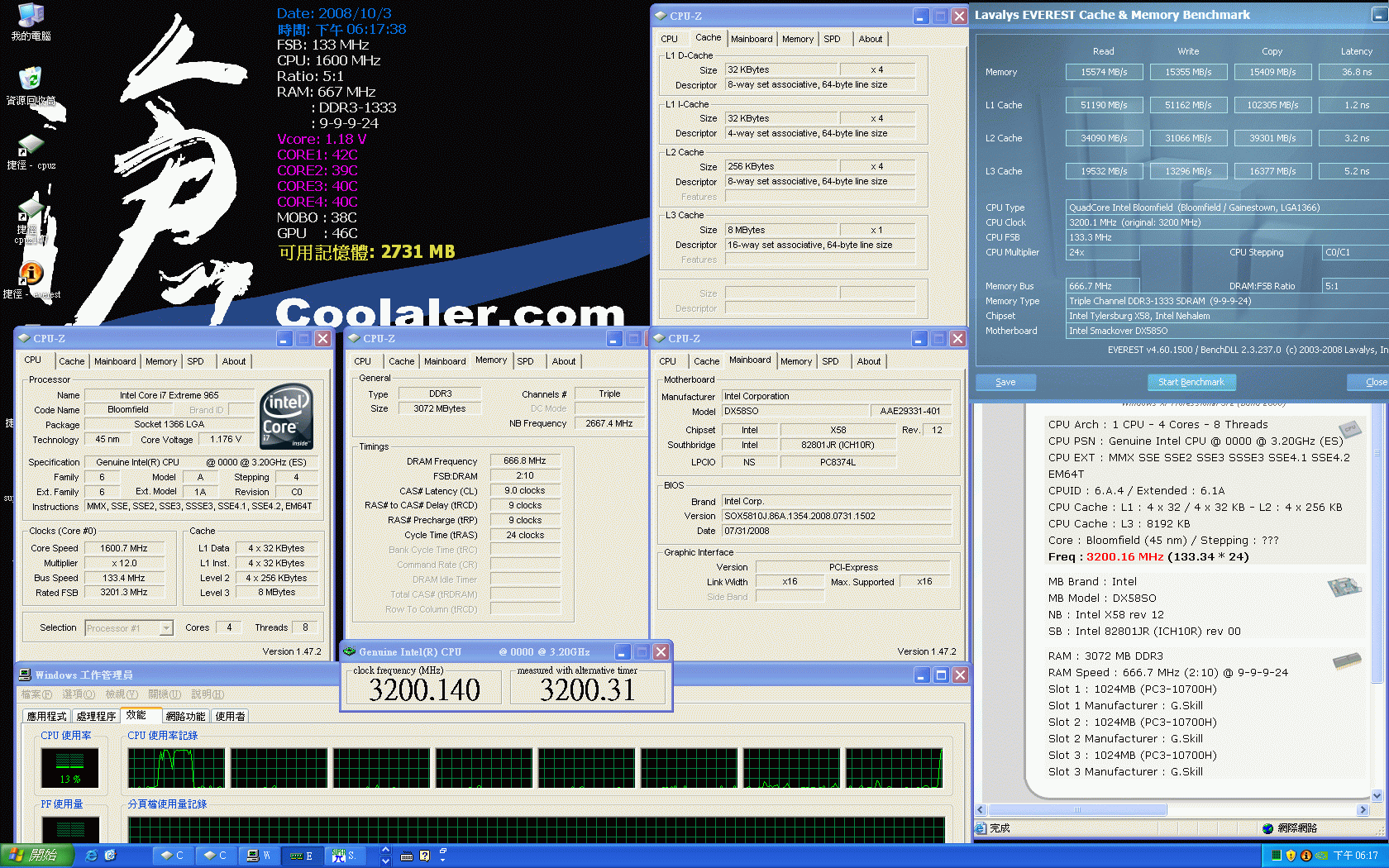
Task: Click Save in EVEREST benchmark window
Action: (1005, 382)
